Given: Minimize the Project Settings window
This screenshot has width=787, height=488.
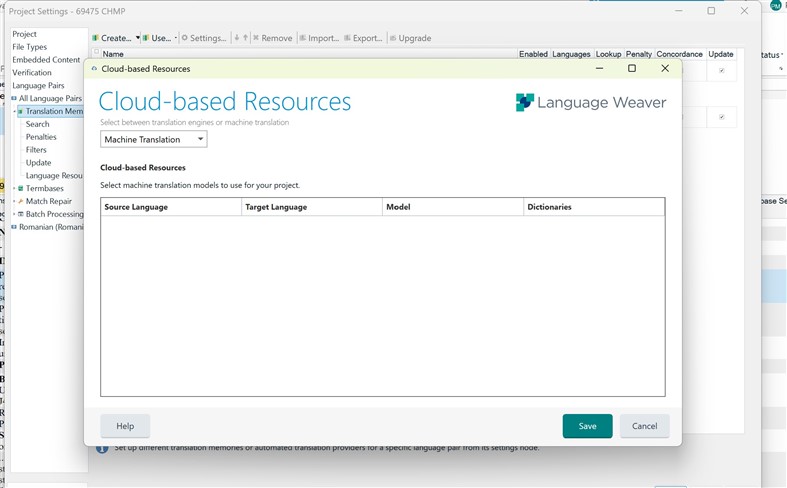Looking at the screenshot, I should (x=679, y=11).
